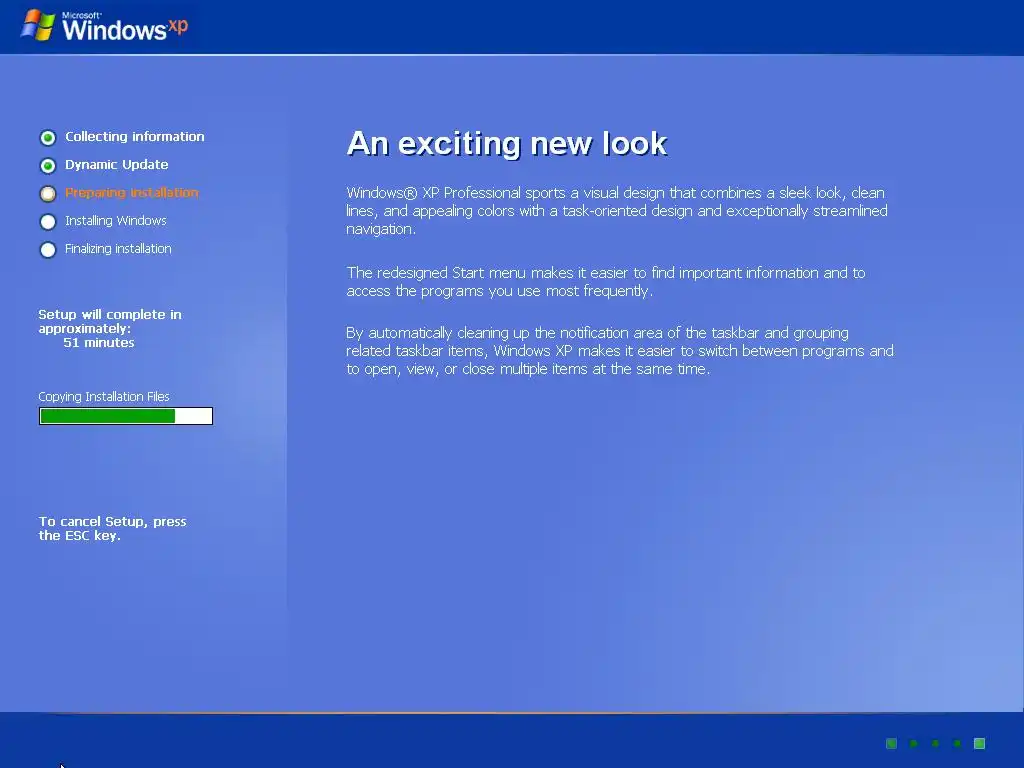Click the Copying Installation Files caption
The width and height of the screenshot is (1024, 768).
pyautogui.click(x=104, y=396)
